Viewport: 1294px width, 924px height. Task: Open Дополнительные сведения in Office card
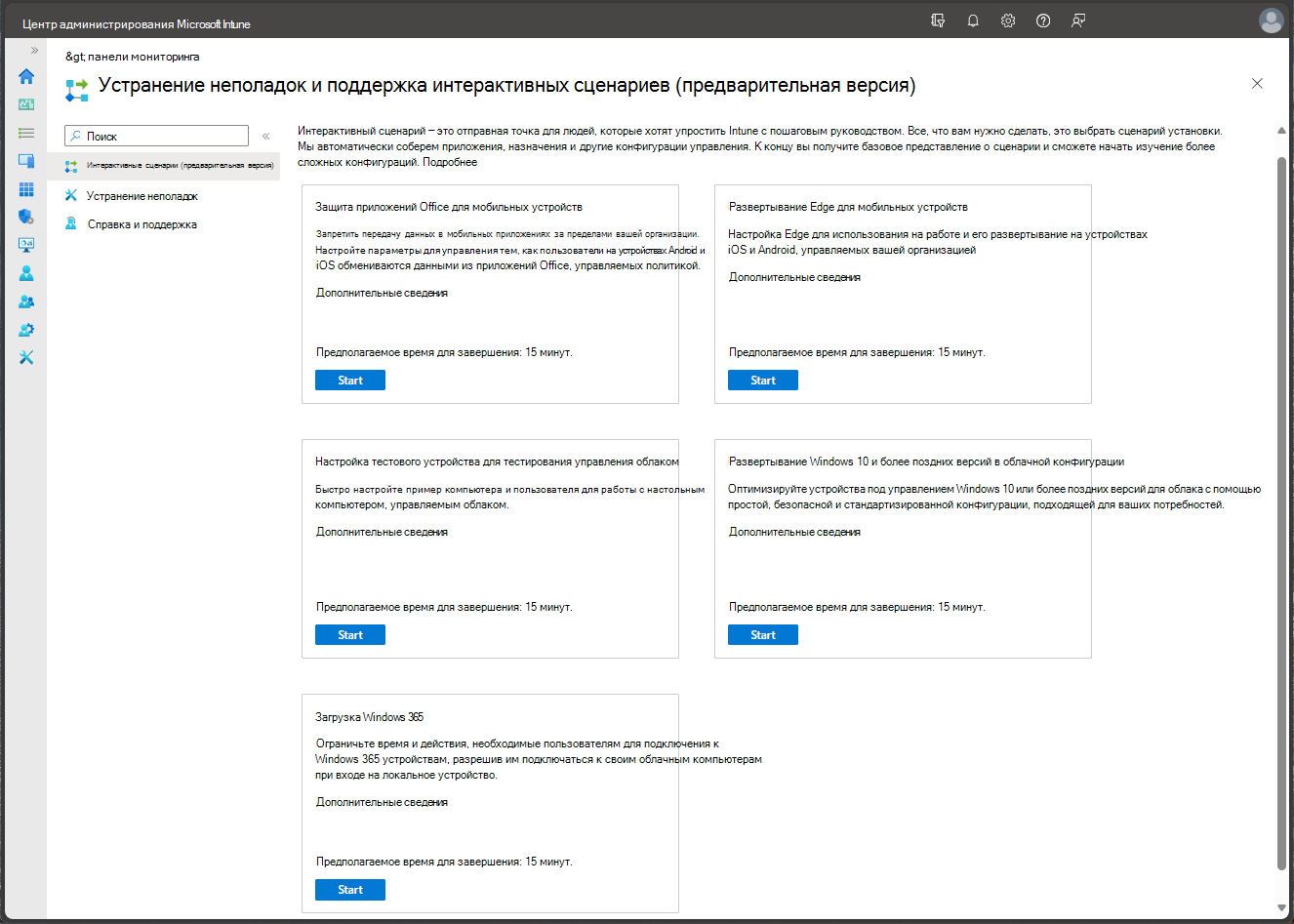382,293
